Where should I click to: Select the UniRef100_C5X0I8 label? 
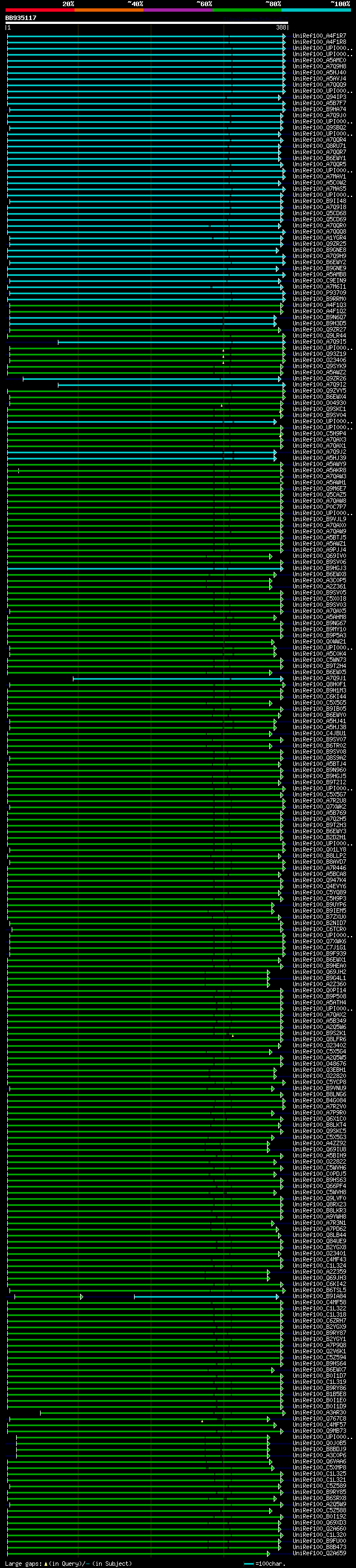[319, 598]
